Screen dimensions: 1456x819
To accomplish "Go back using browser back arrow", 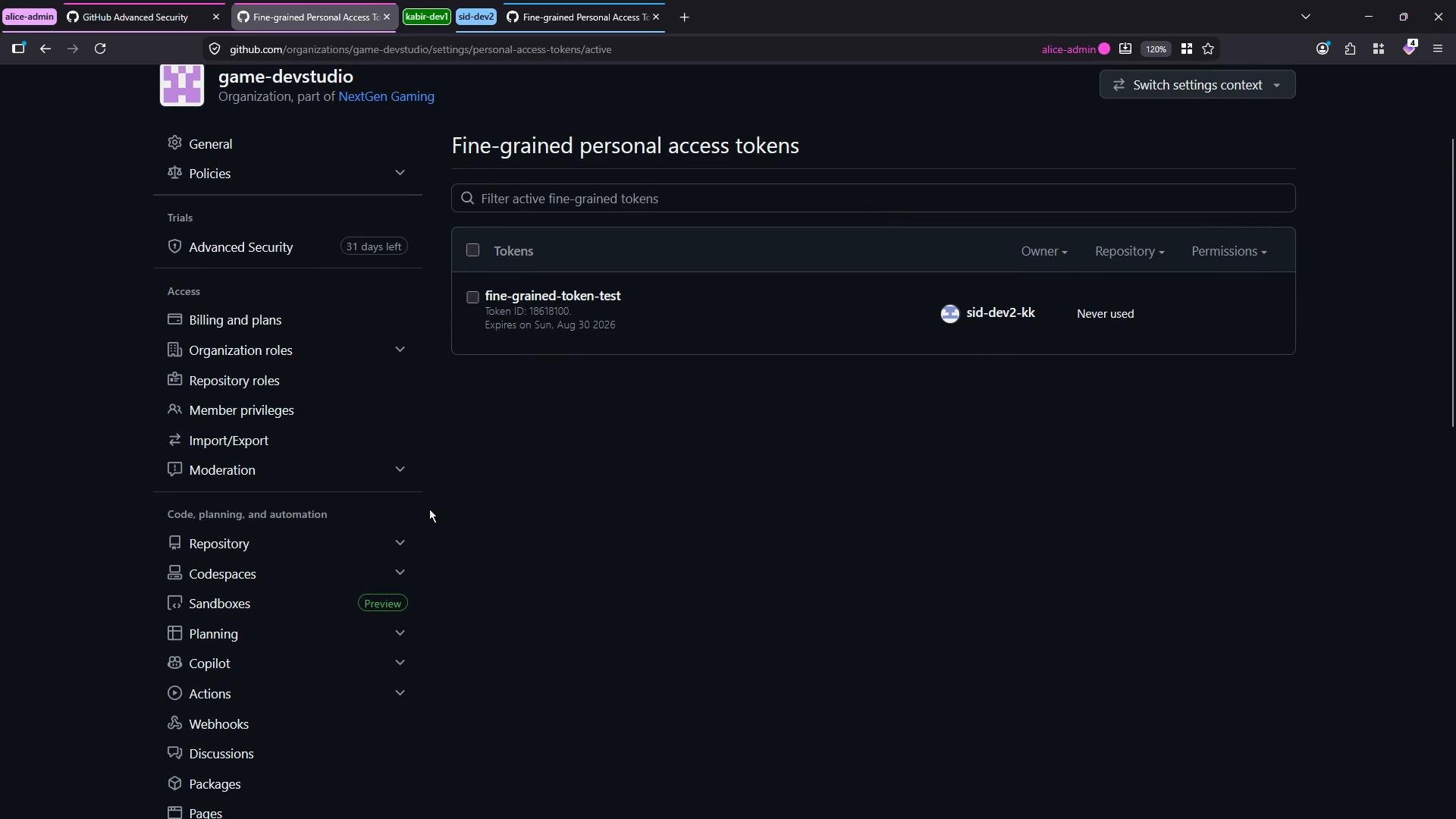I will pyautogui.click(x=45, y=49).
